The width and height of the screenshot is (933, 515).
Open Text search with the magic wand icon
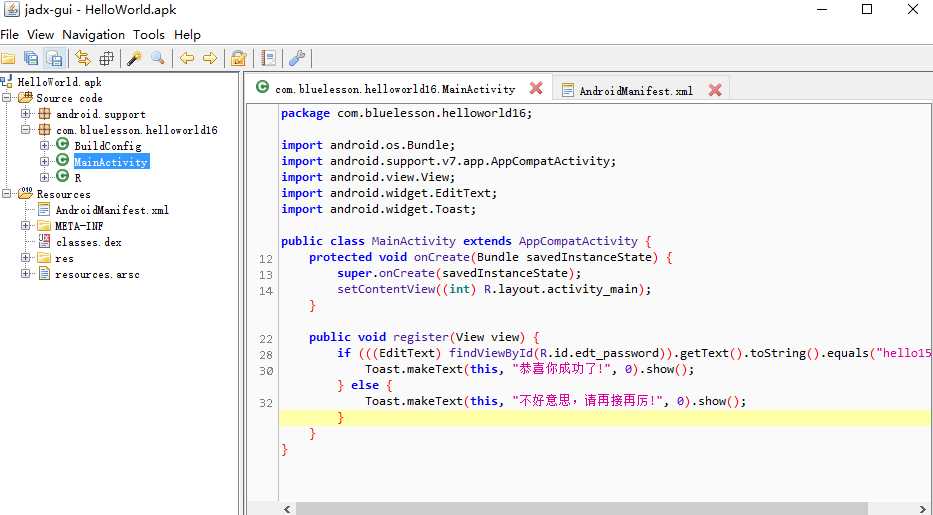click(x=134, y=58)
